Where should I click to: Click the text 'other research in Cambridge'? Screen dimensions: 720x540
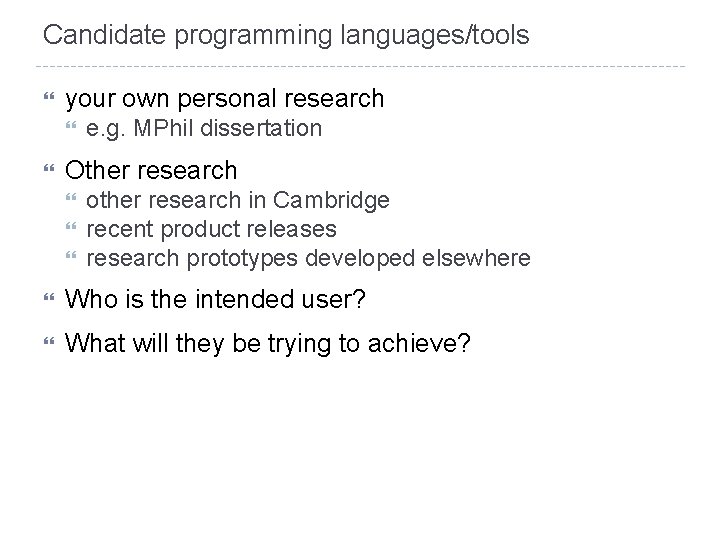238,200
